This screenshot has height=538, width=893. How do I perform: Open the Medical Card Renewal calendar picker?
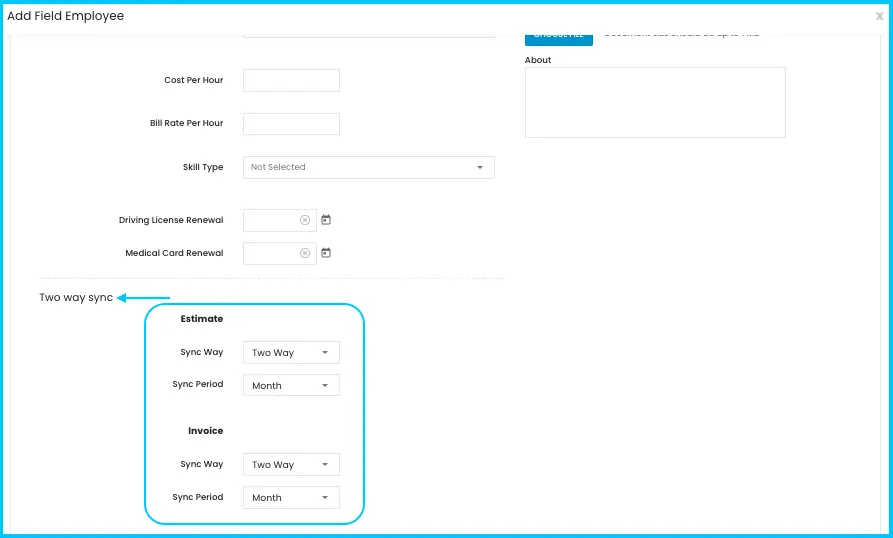[326, 253]
